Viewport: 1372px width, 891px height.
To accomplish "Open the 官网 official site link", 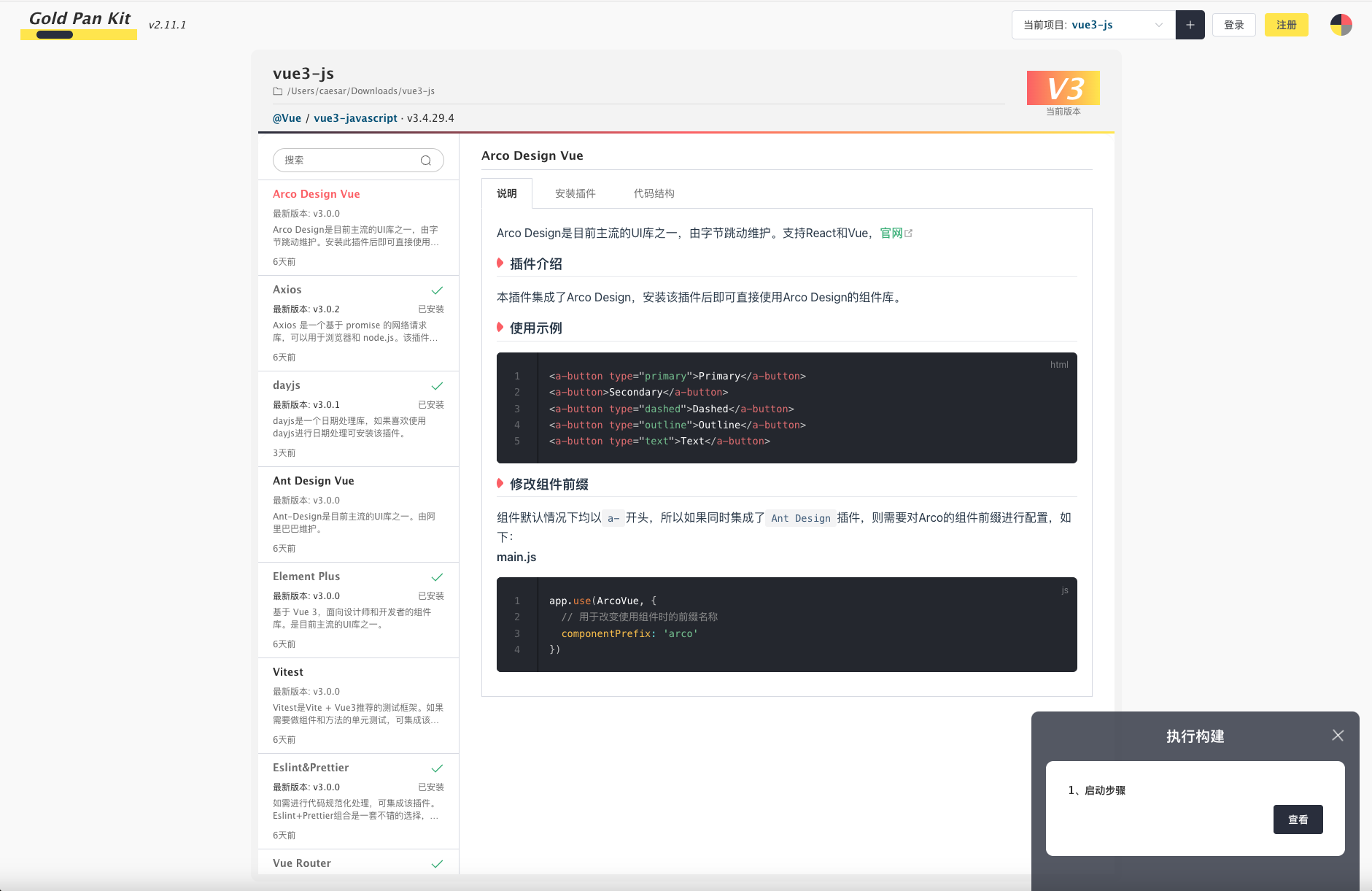I will click(x=891, y=233).
